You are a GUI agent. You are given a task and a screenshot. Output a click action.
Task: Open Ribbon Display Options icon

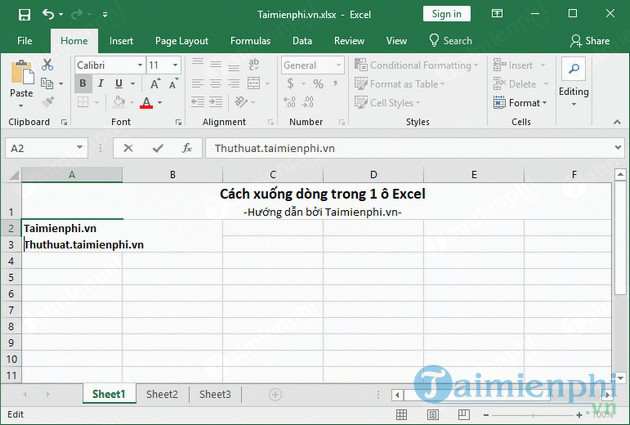pos(497,14)
